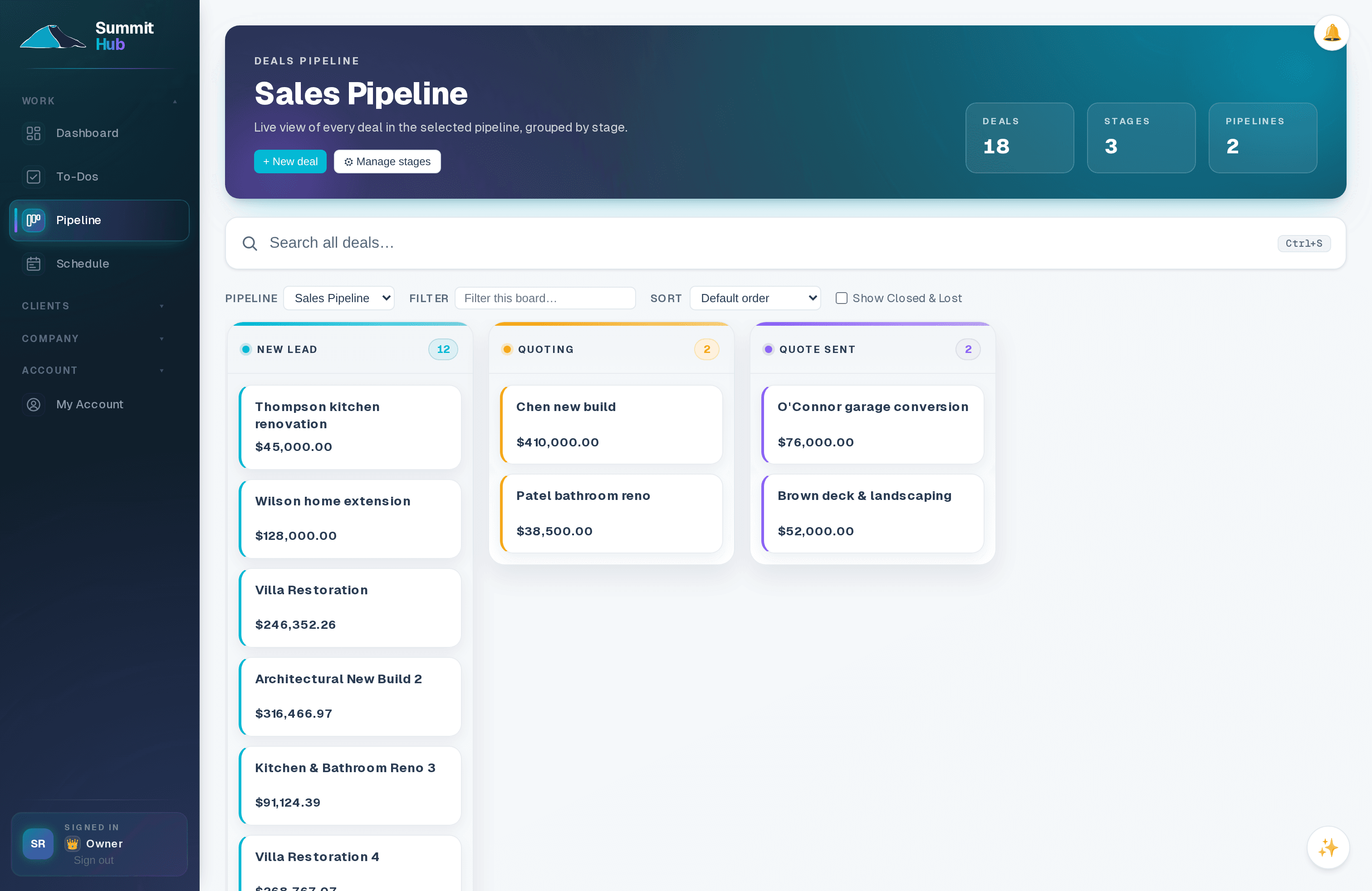The height and width of the screenshot is (891, 1372).
Task: Click the To-Dos checkmark icon
Action: pos(34,177)
